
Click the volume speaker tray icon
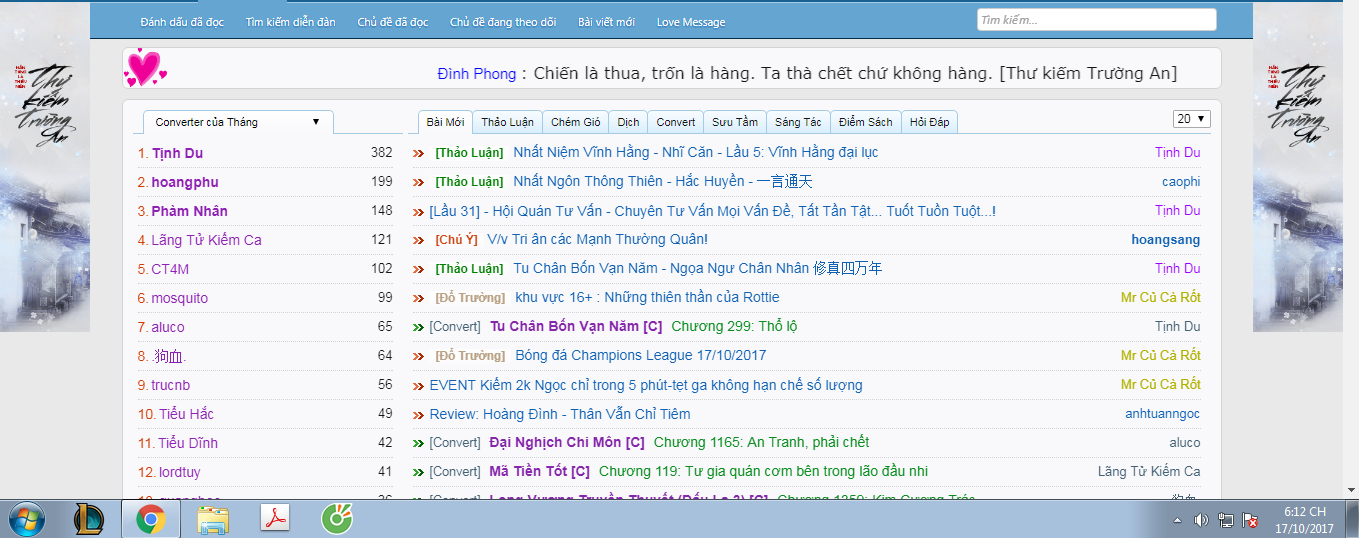pyautogui.click(x=1201, y=520)
